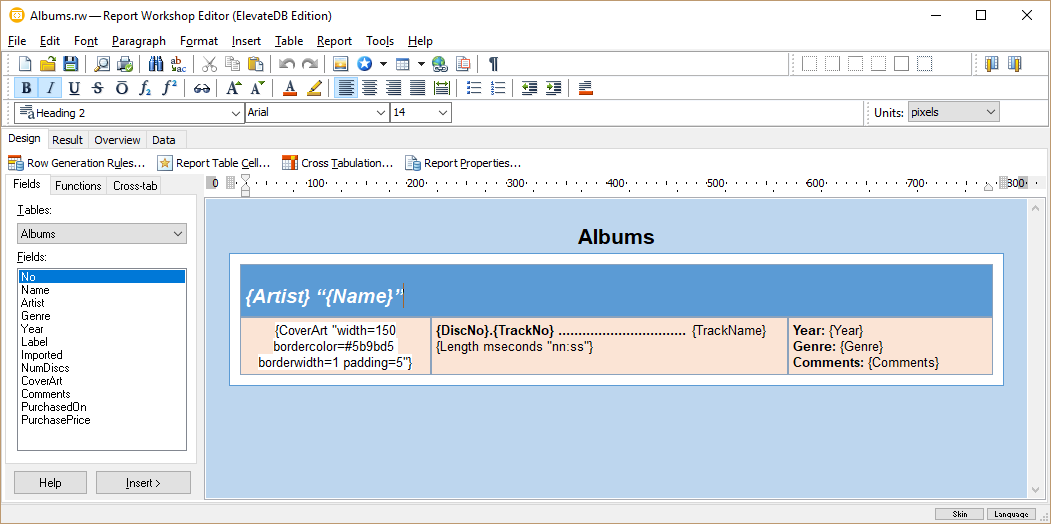The width and height of the screenshot is (1051, 524).
Task: Open Find with binoculars icon
Action: pyautogui.click(x=156, y=64)
